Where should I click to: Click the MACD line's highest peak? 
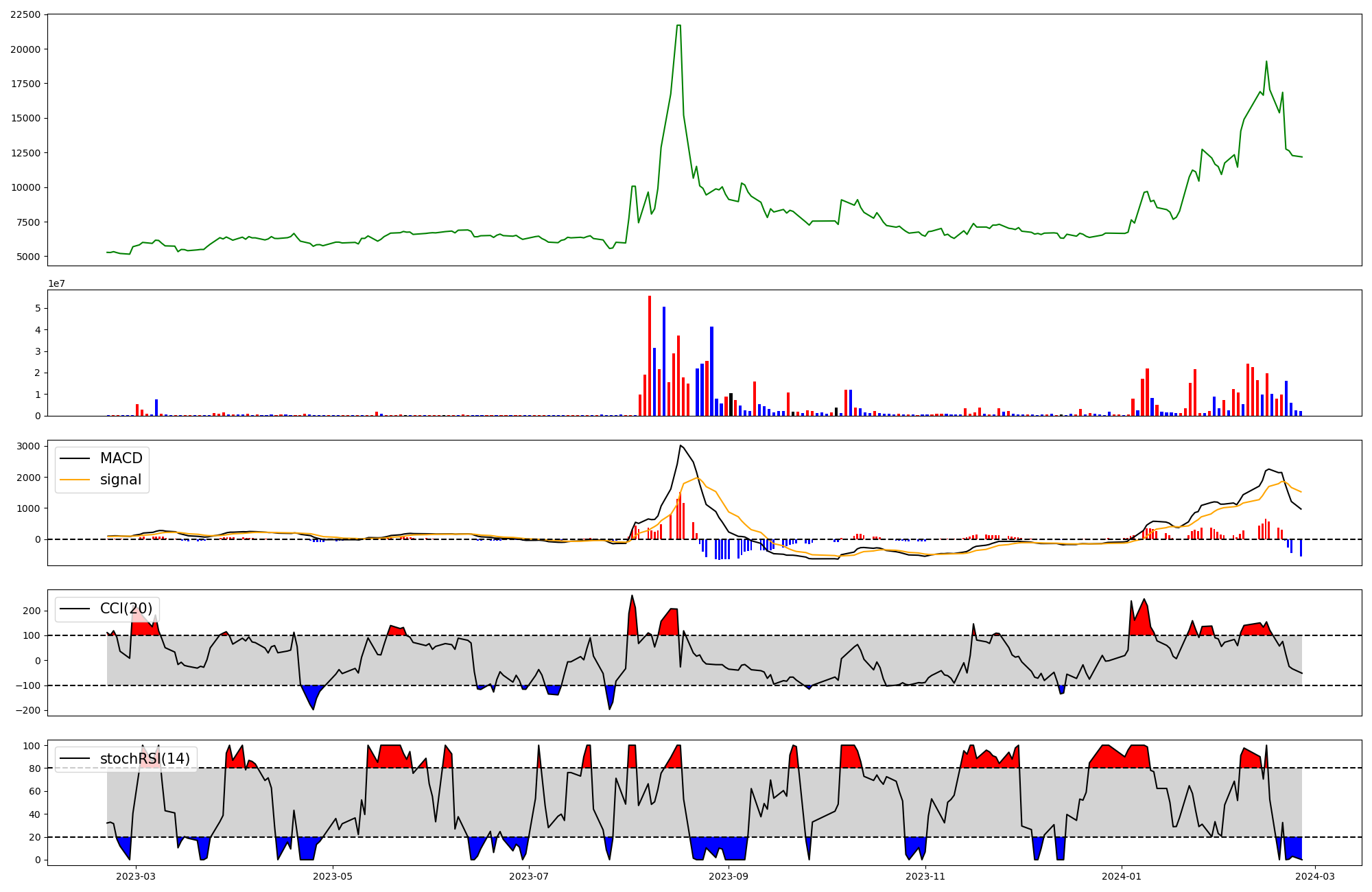(680, 446)
